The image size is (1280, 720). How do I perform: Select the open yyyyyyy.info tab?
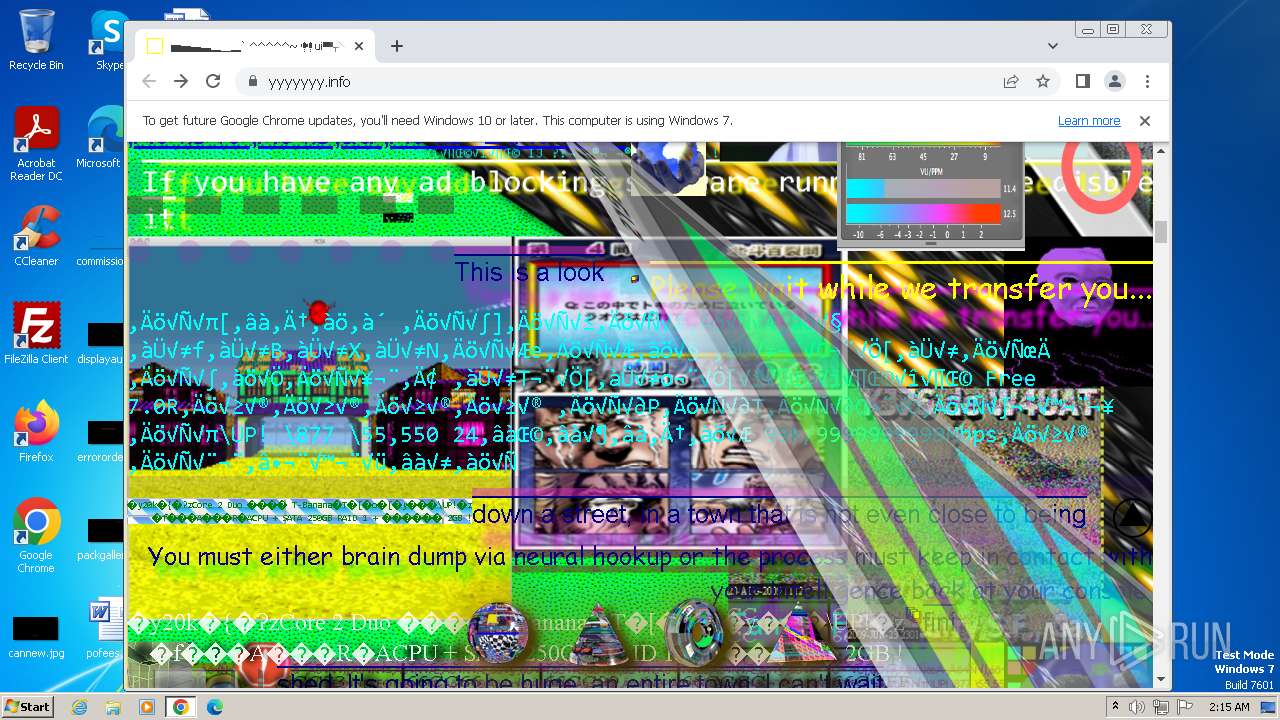255,46
